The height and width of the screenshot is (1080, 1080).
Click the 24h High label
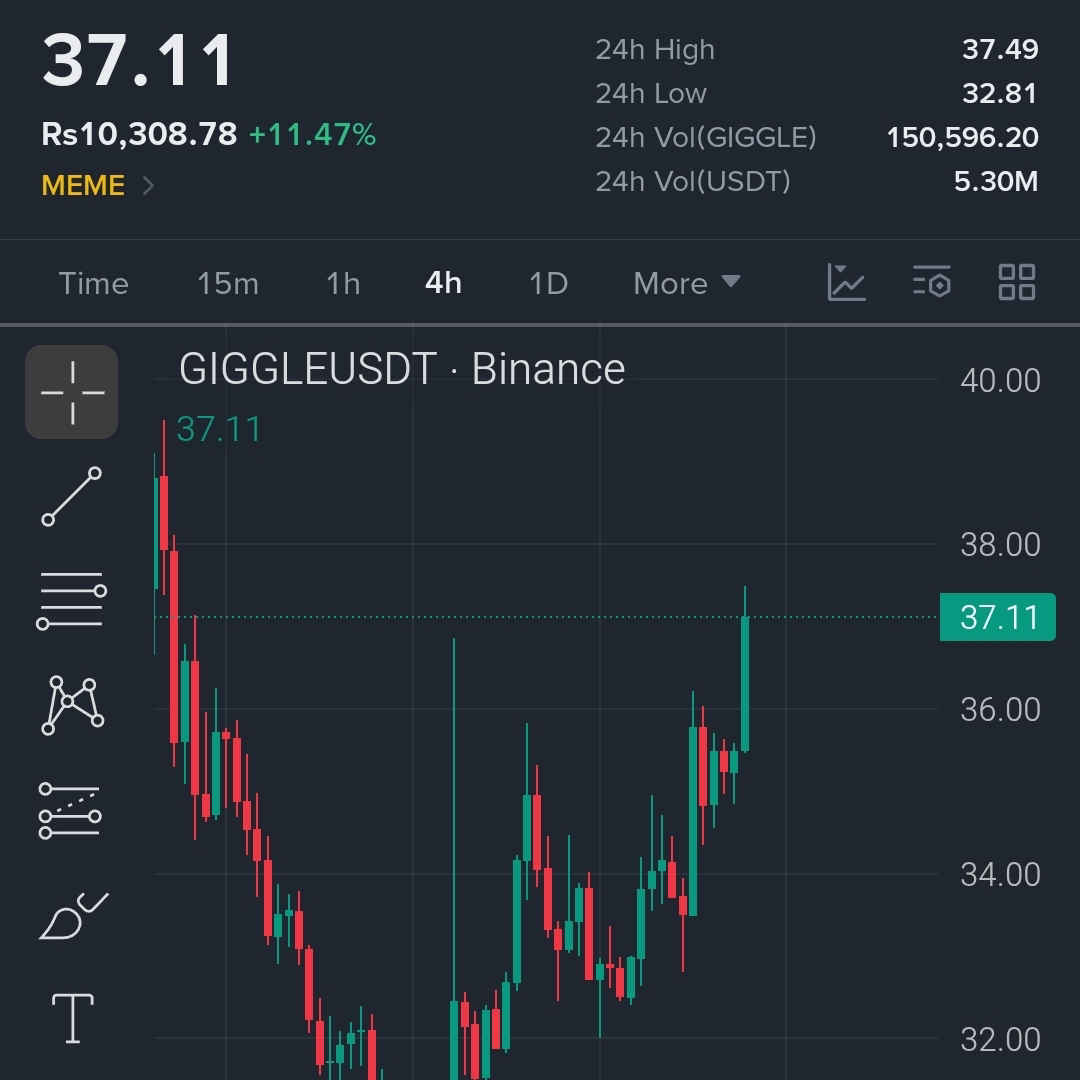(x=655, y=50)
